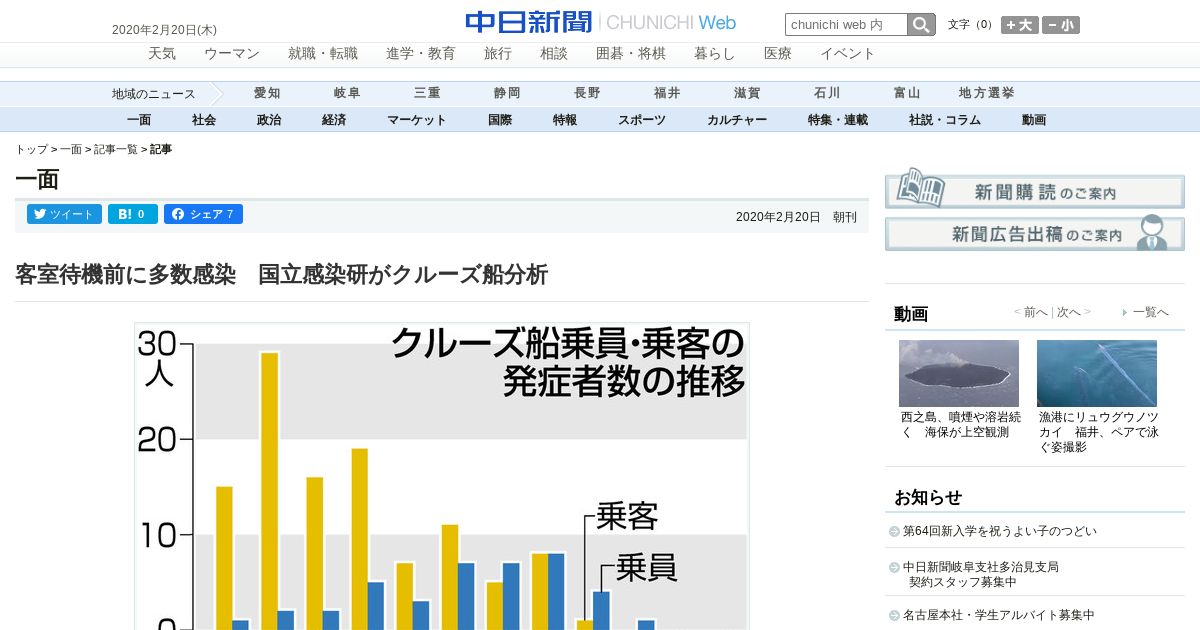This screenshot has height=630, width=1200.
Task: Go to the マーケット section tab
Action: coord(417,120)
